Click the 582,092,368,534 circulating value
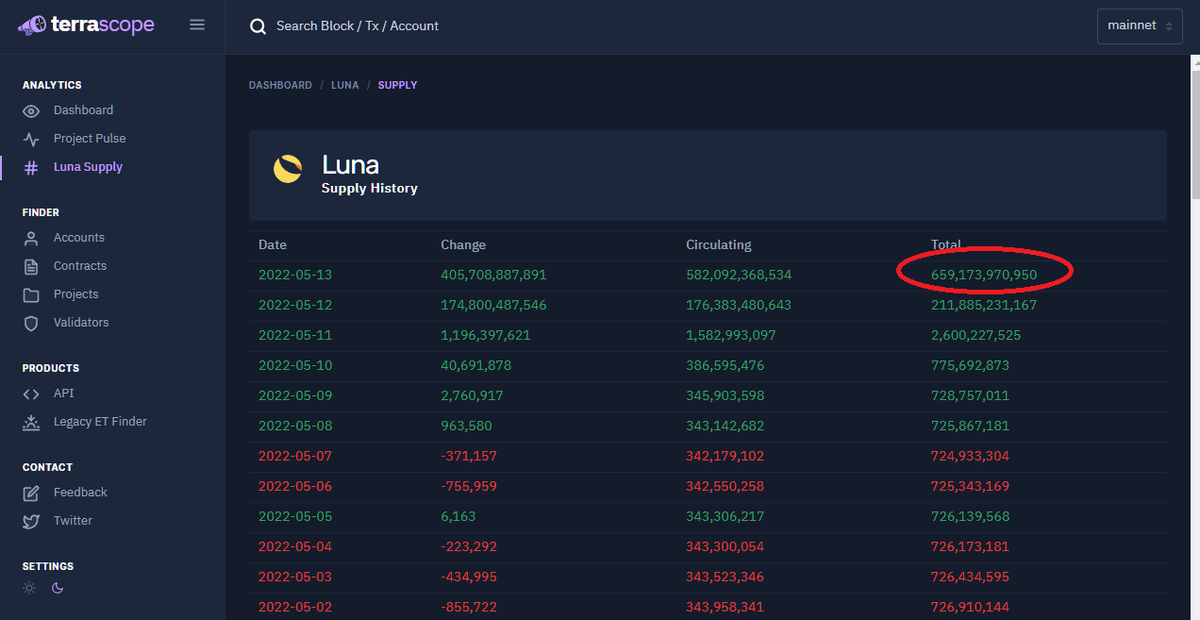This screenshot has width=1200, height=620. click(739, 275)
